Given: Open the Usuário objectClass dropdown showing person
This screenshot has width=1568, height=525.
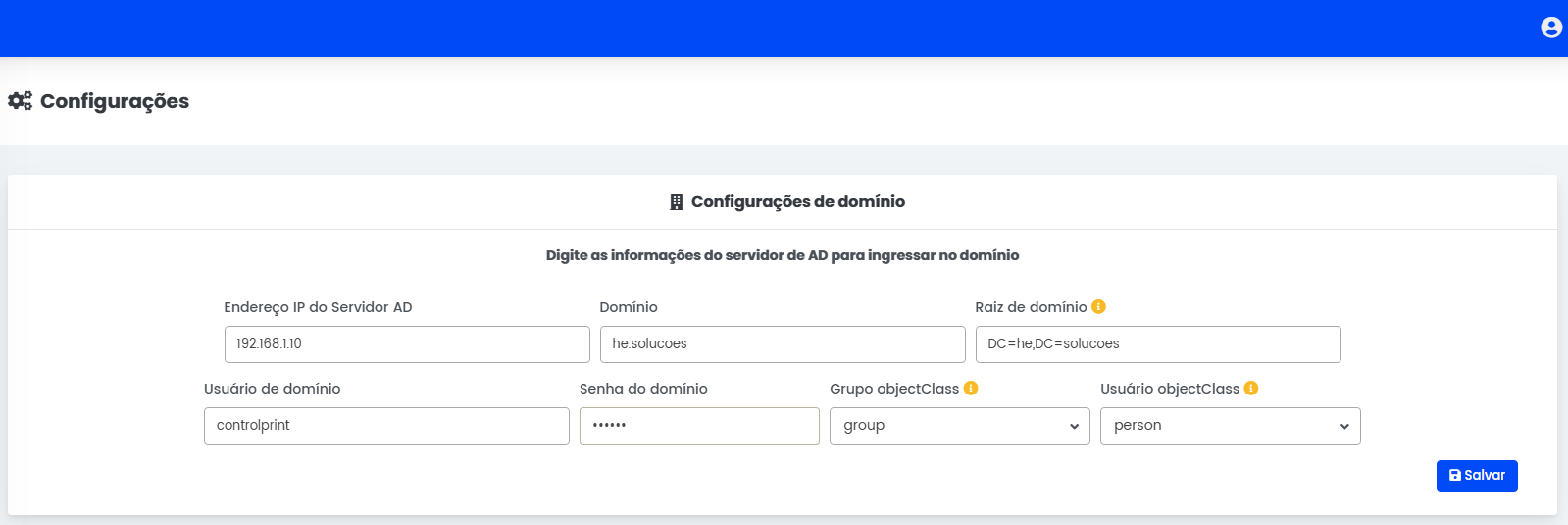Looking at the screenshot, I should 1230,426.
